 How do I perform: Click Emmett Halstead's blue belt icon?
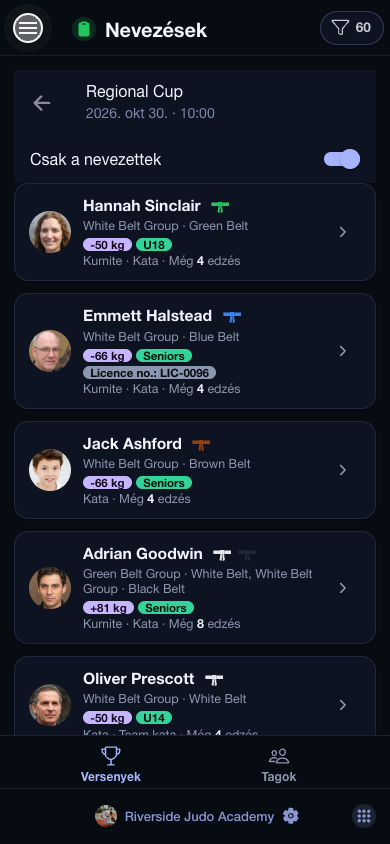tap(232, 316)
